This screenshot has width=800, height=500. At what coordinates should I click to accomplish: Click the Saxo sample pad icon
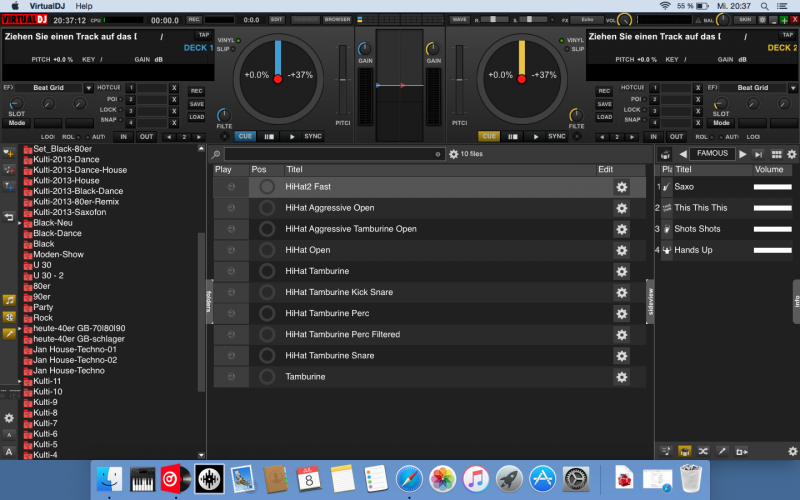(x=666, y=187)
